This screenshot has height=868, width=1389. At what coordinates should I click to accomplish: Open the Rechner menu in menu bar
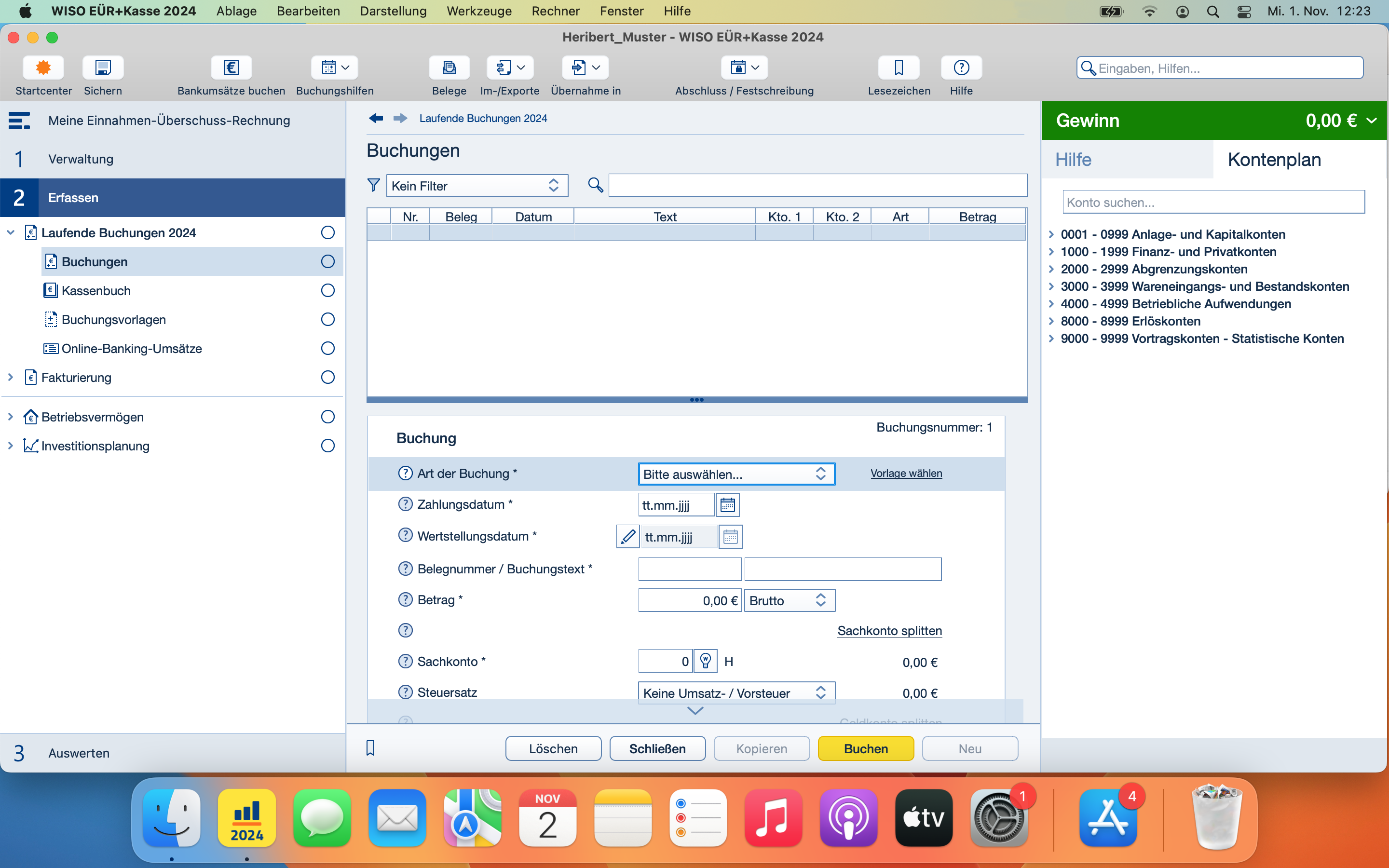click(555, 11)
